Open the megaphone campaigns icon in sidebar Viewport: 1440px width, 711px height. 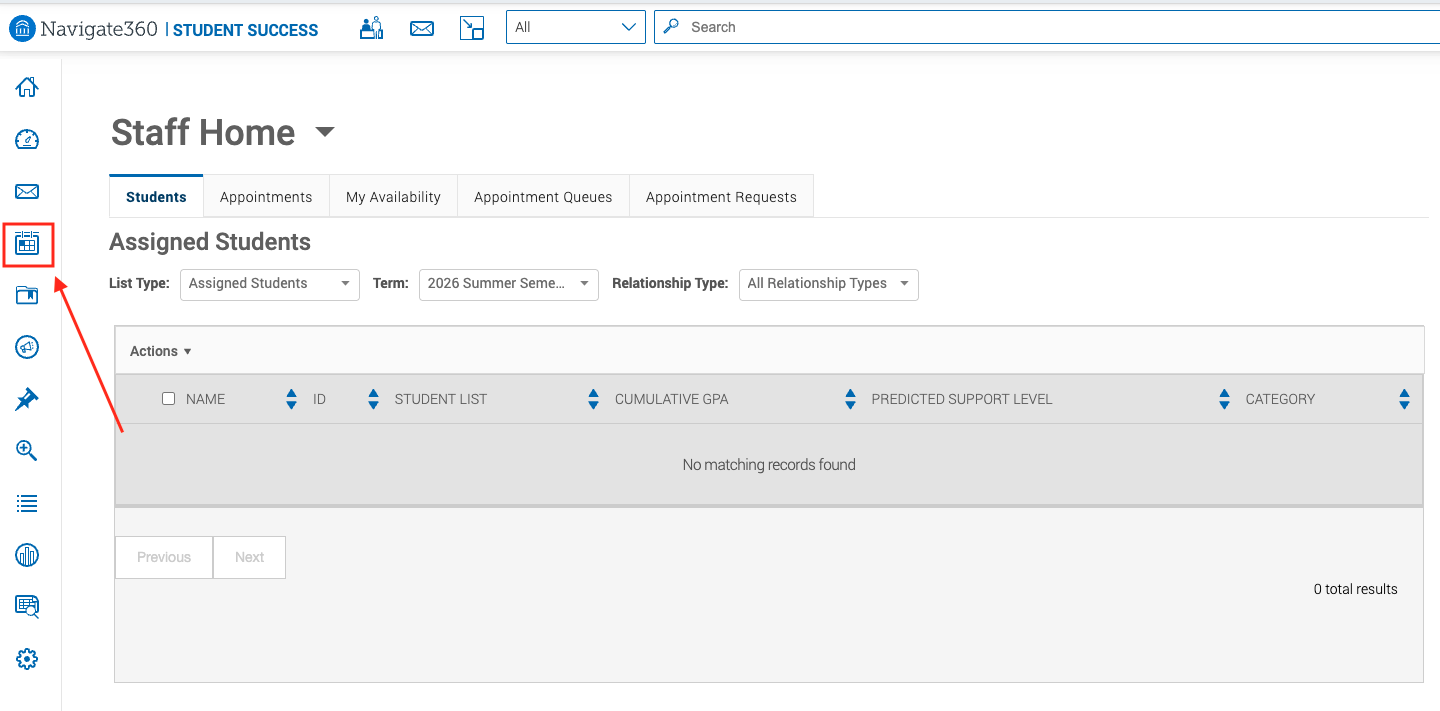[27, 347]
